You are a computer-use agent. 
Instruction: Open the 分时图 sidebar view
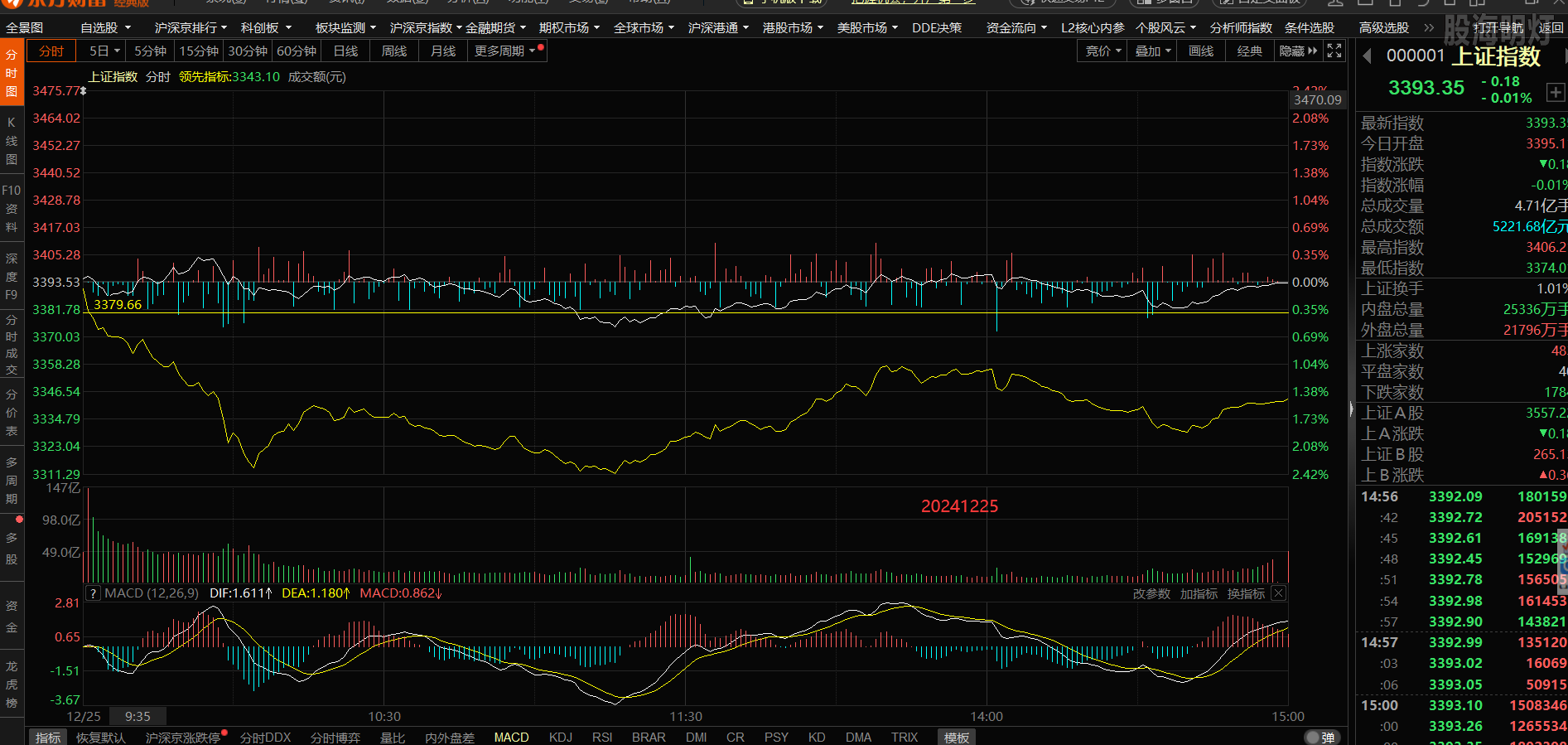coord(12,73)
